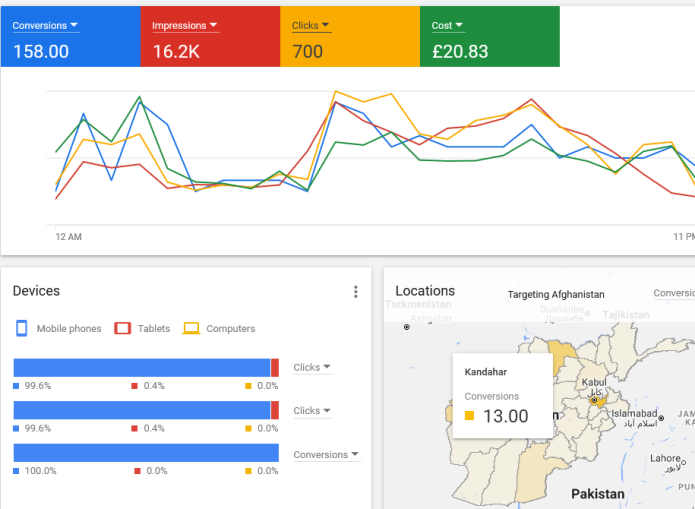Select the blue Conversions scorecard tile
695x509 pixels.
point(70,36)
